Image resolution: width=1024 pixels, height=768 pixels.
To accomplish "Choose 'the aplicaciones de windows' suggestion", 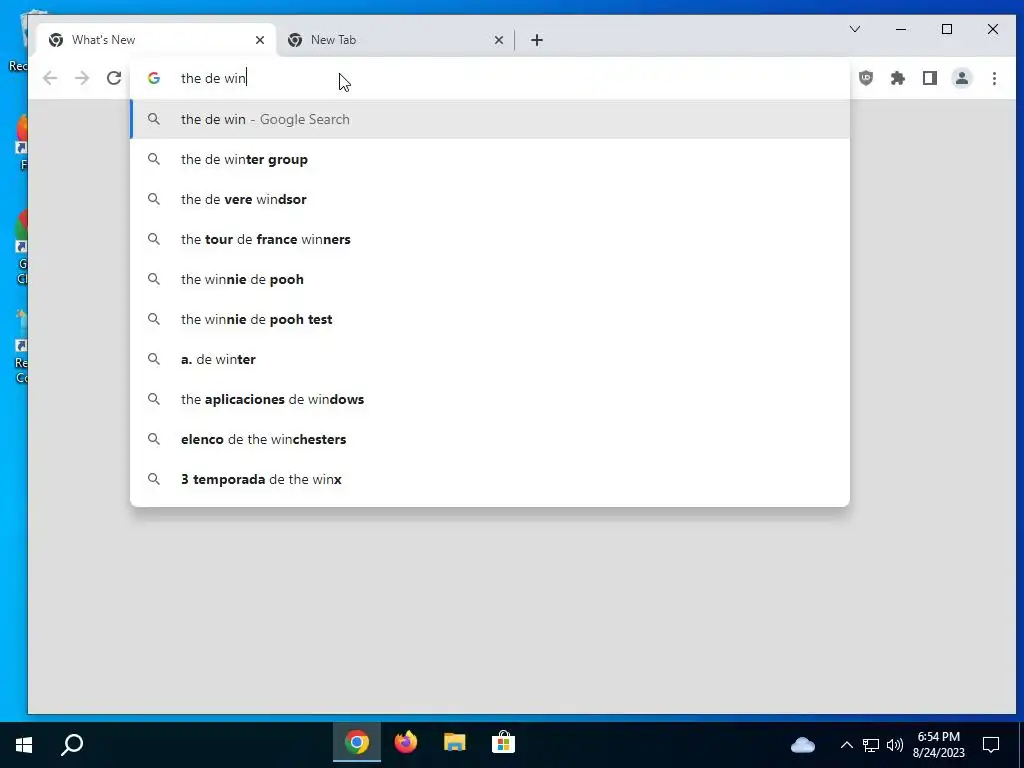I will [x=490, y=399].
